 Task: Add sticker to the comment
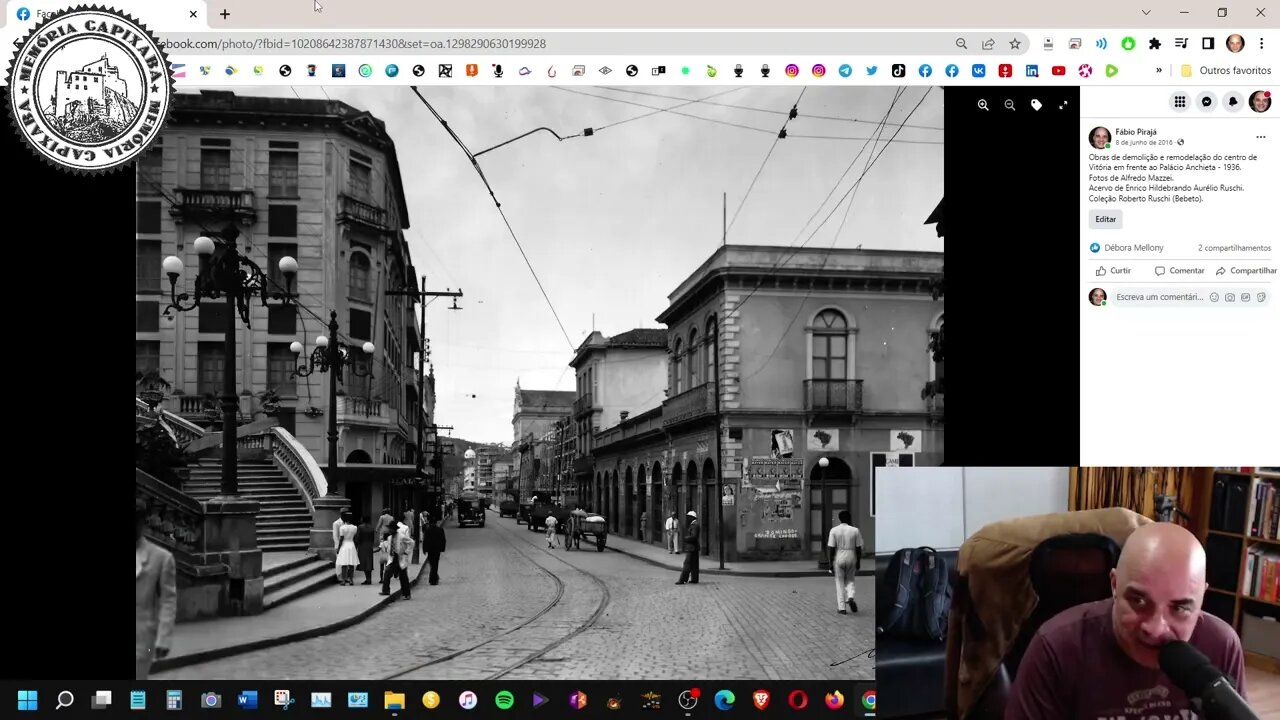click(x=1261, y=297)
